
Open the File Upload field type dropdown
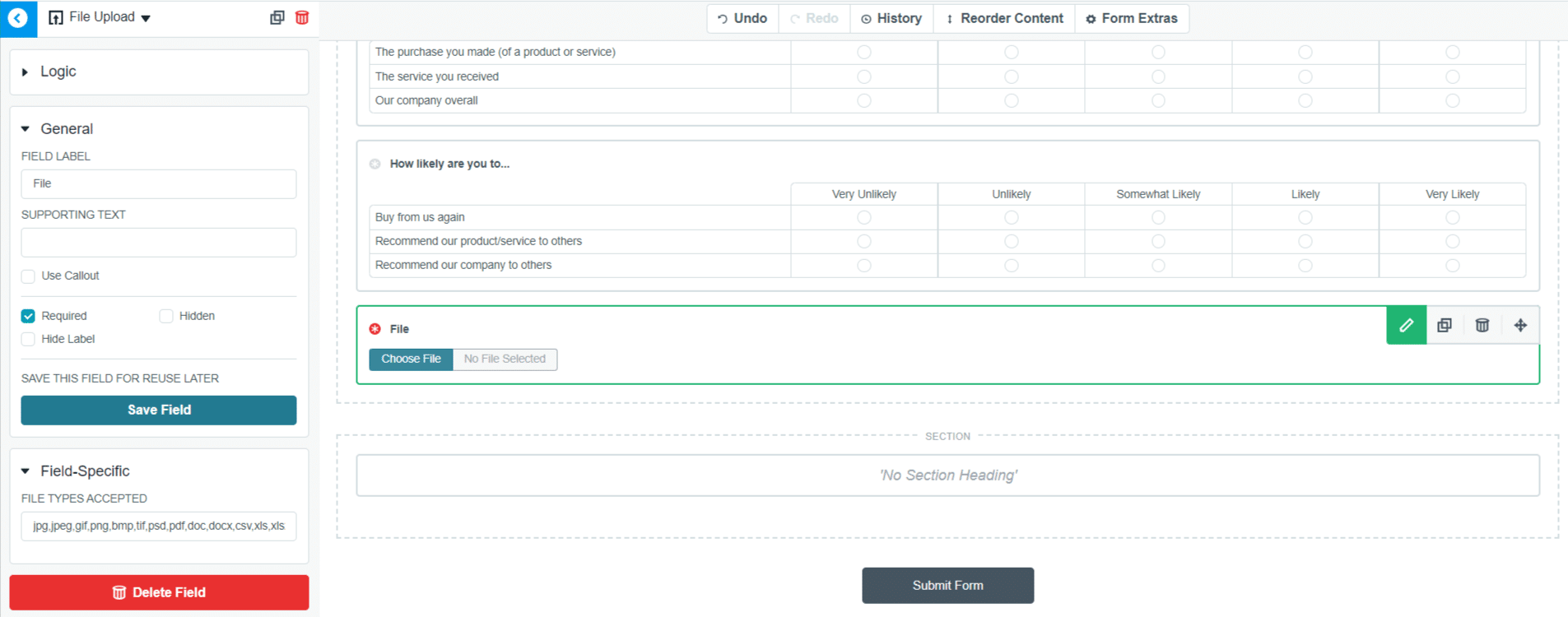point(100,17)
